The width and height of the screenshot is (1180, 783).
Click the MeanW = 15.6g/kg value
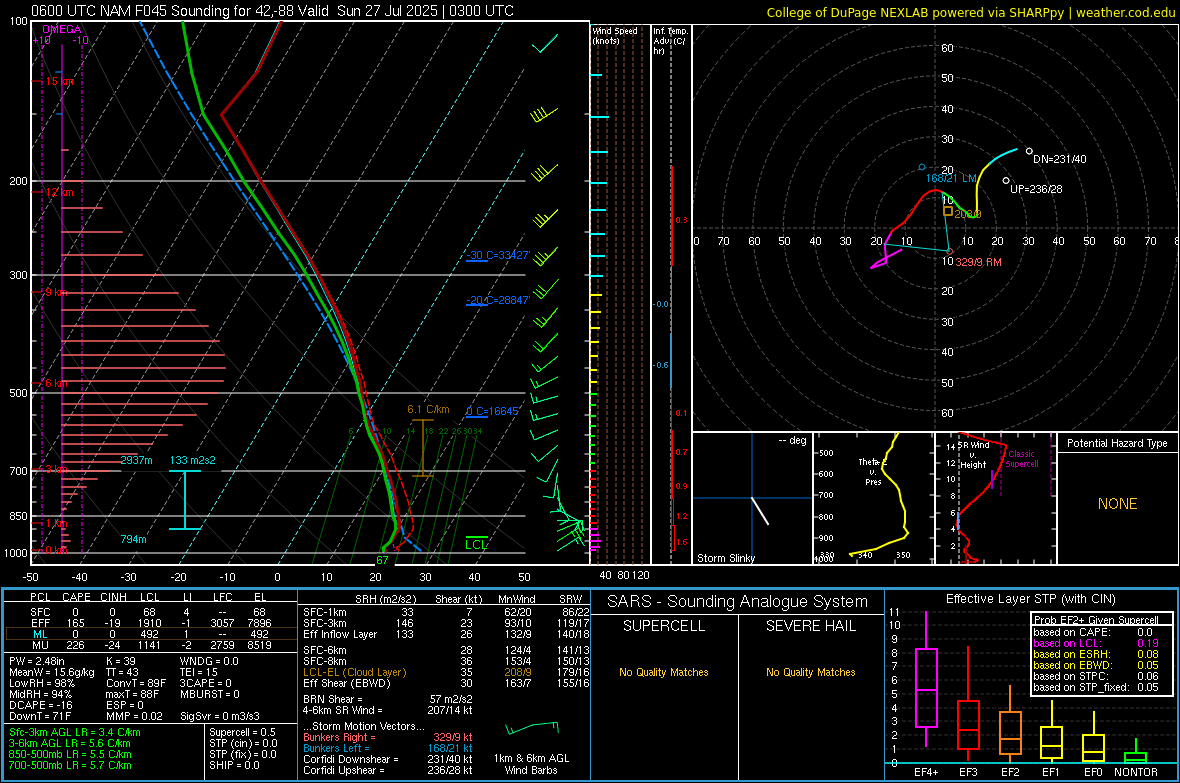point(52,672)
